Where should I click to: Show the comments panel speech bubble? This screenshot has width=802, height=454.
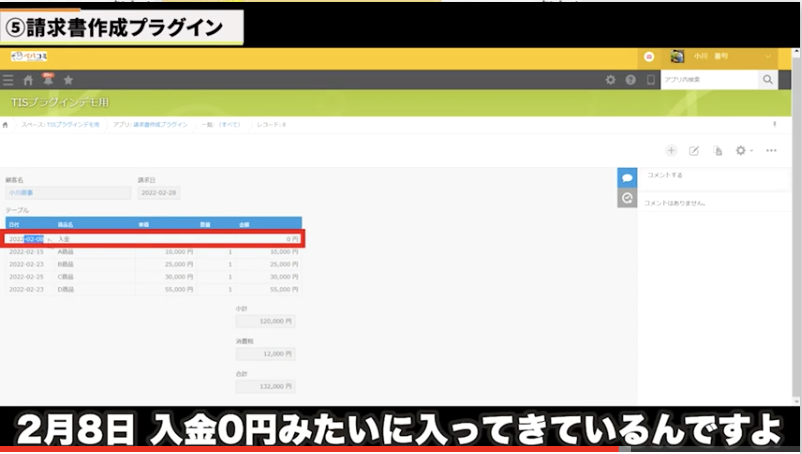(627, 177)
